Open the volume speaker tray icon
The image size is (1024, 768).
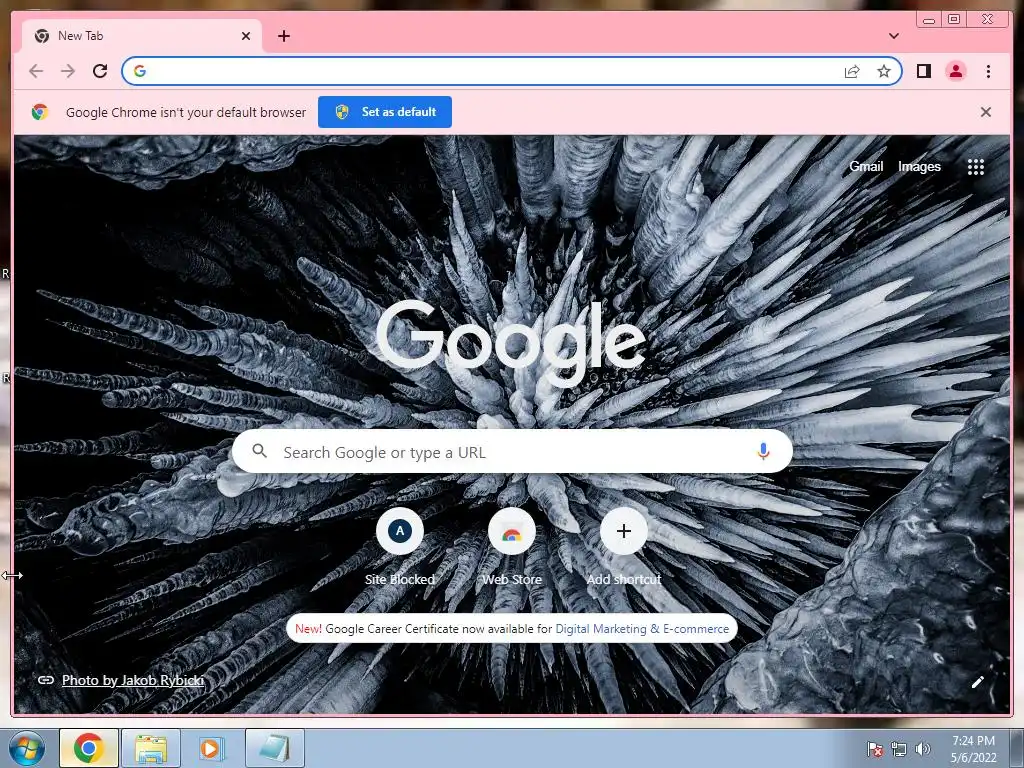coord(923,749)
